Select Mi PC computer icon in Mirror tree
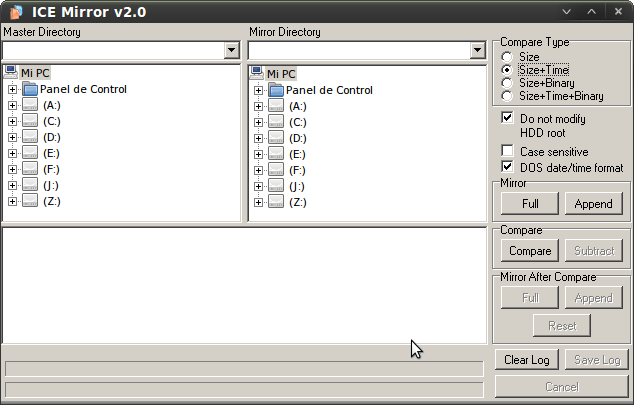 [x=257, y=73]
